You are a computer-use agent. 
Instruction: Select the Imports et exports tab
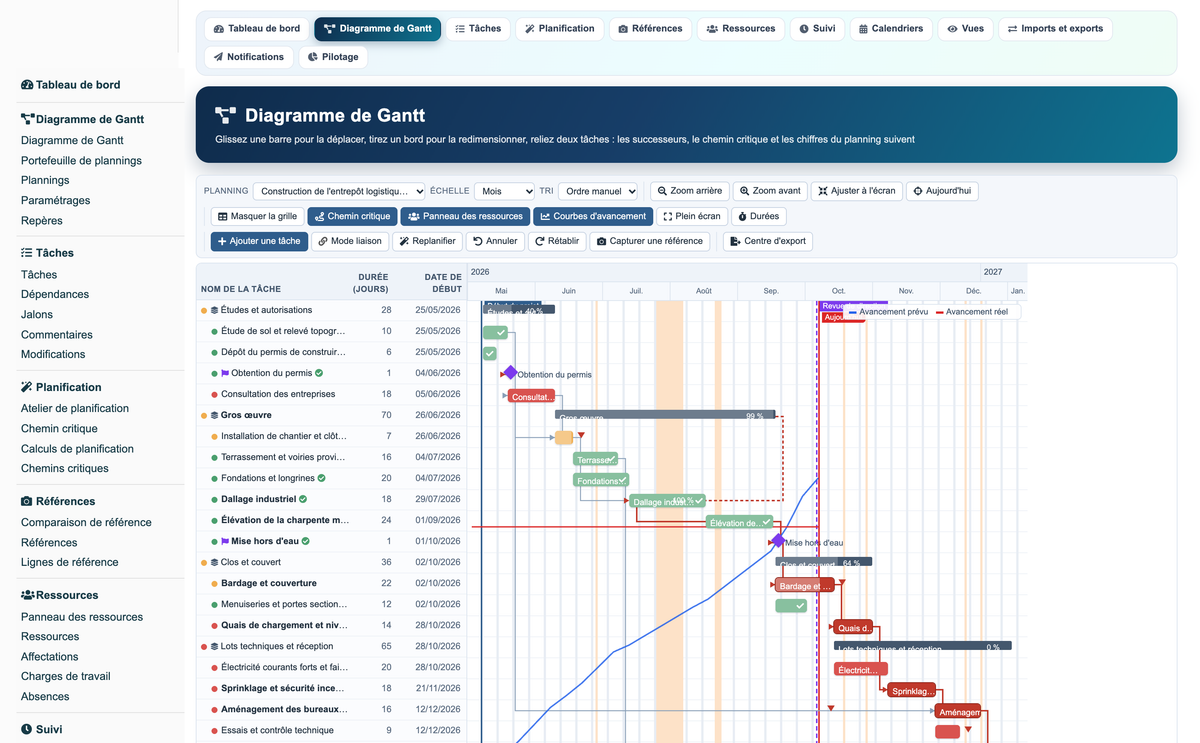coord(1054,29)
